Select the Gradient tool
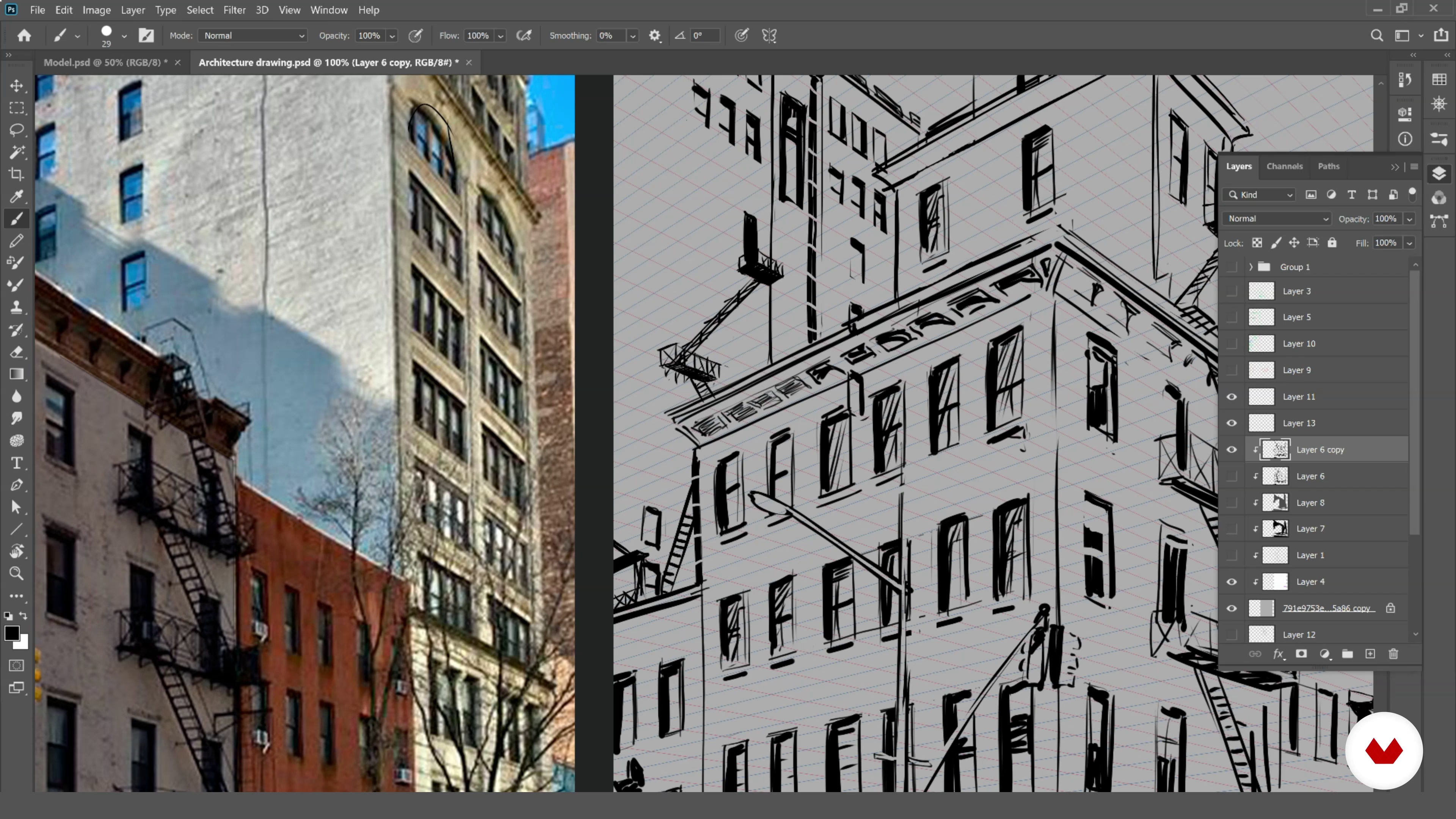 (x=16, y=373)
